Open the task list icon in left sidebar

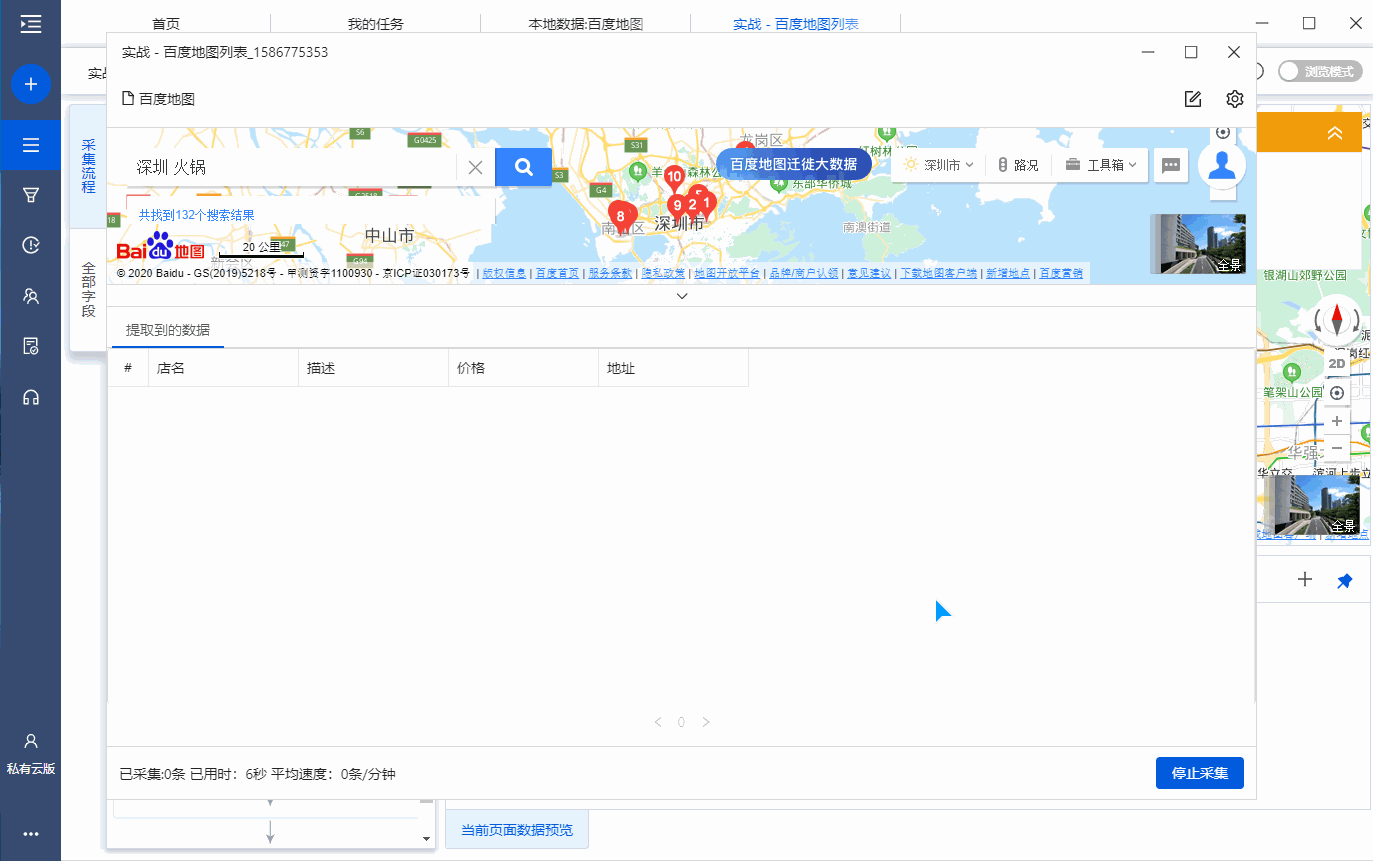click(x=31, y=145)
